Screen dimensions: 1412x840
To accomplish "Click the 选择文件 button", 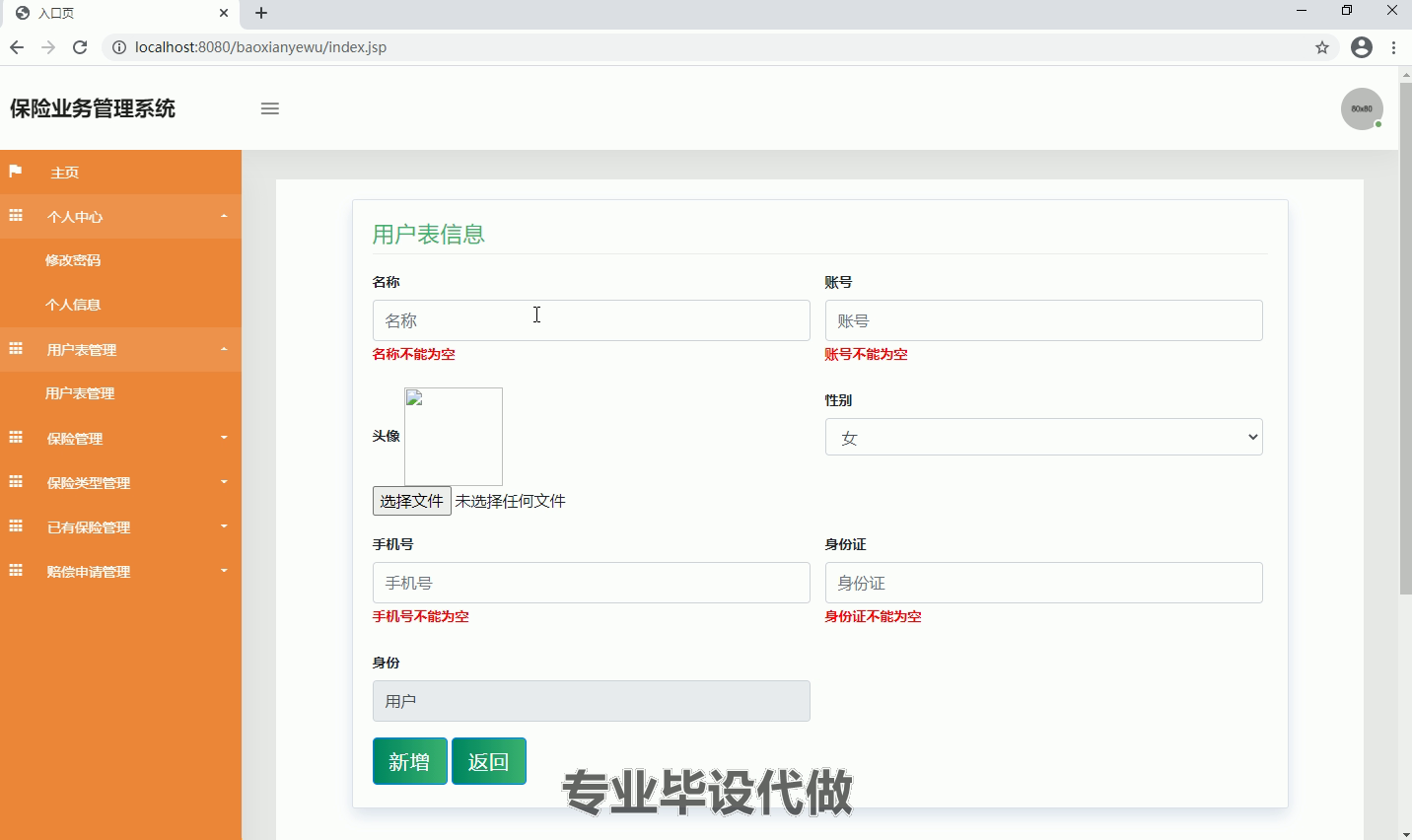I will point(412,501).
